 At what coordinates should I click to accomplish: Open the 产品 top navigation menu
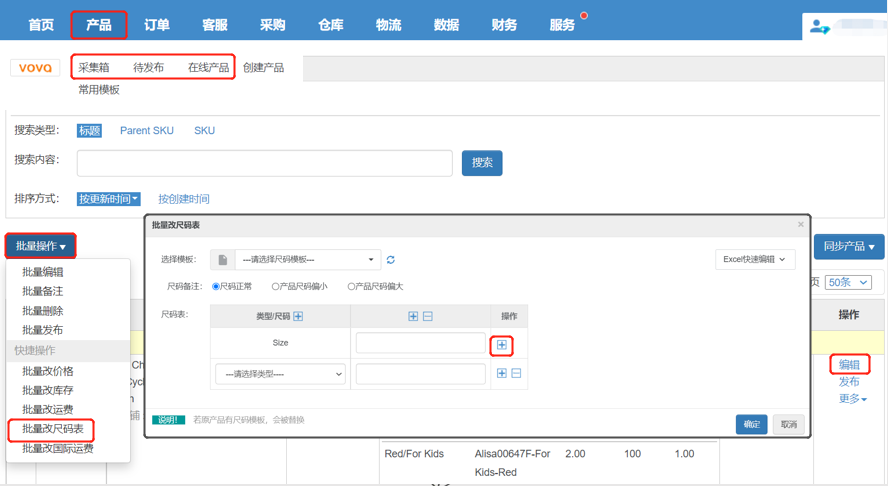pos(98,25)
